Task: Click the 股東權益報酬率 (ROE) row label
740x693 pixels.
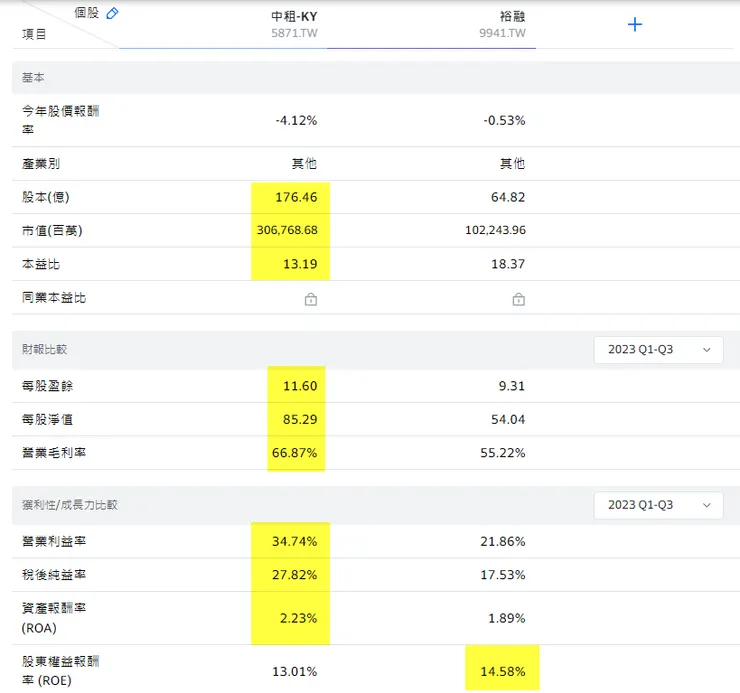Action: click(x=60, y=671)
